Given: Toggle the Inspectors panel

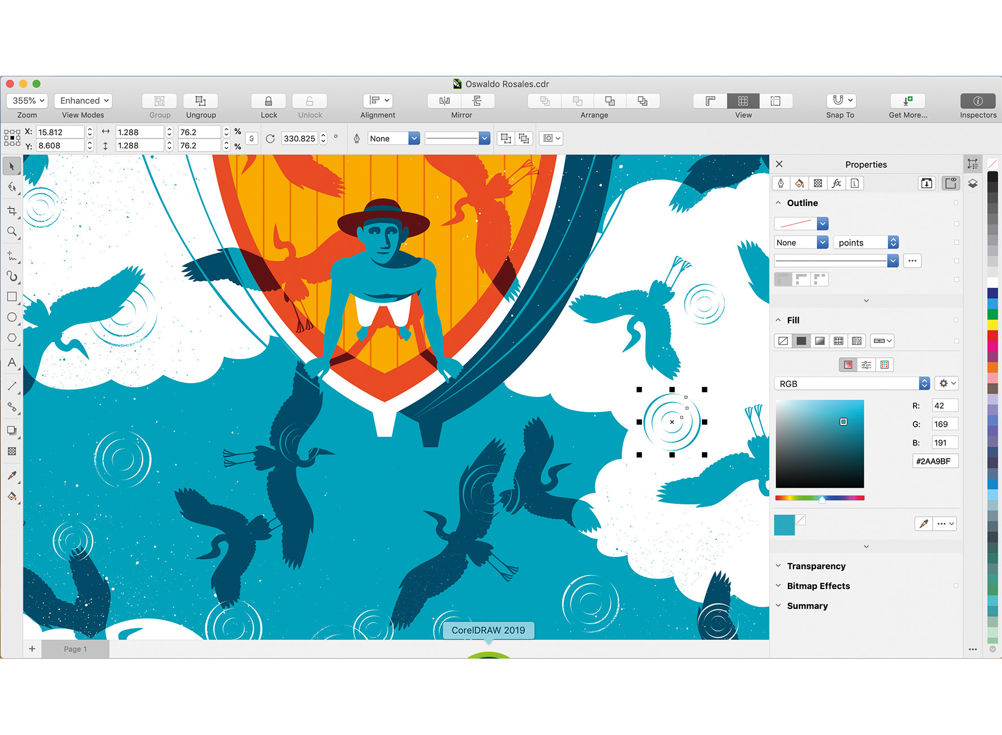Looking at the screenshot, I should (978, 101).
